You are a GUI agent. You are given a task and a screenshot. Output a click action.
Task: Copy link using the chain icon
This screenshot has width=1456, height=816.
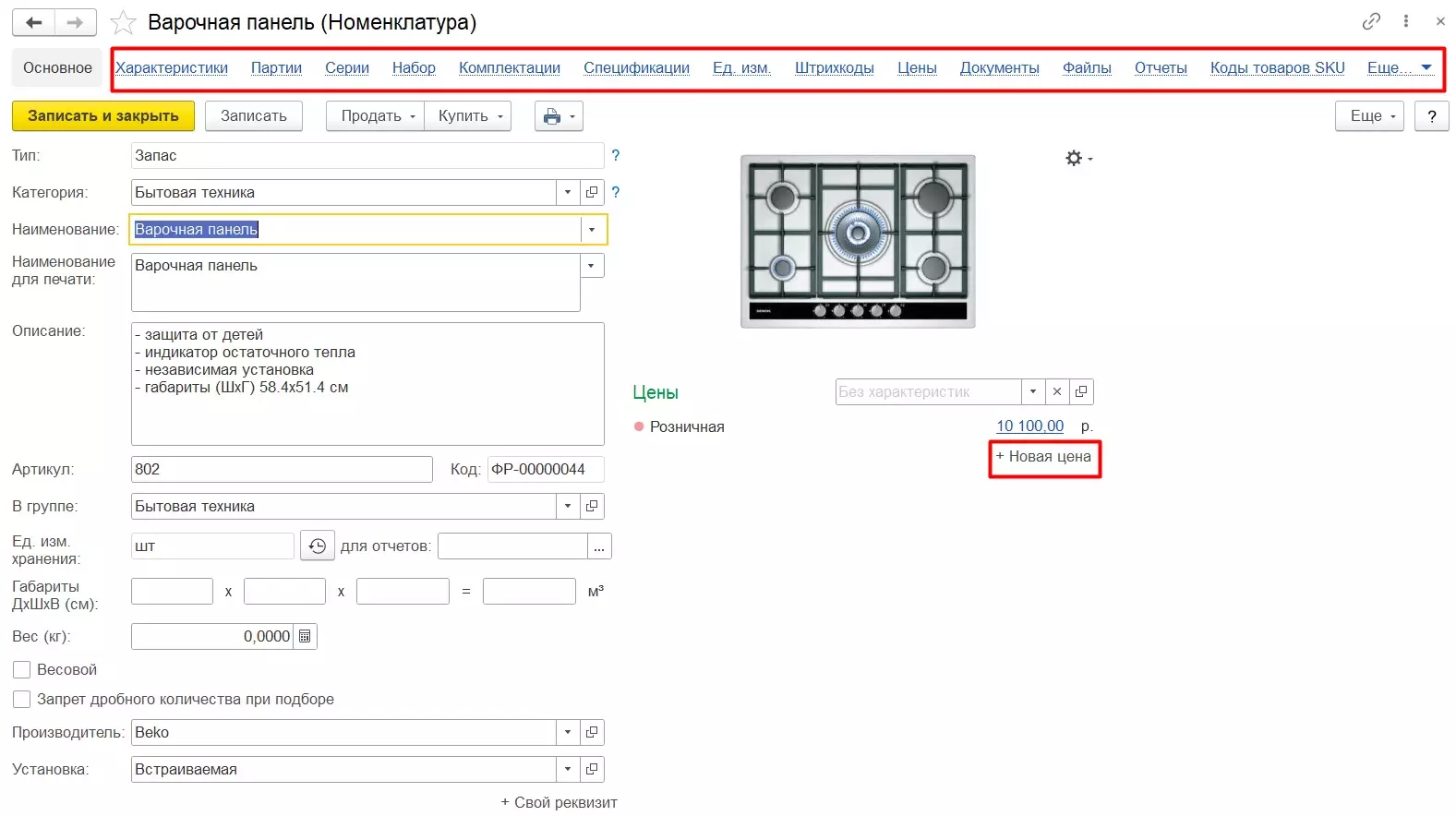1371,21
